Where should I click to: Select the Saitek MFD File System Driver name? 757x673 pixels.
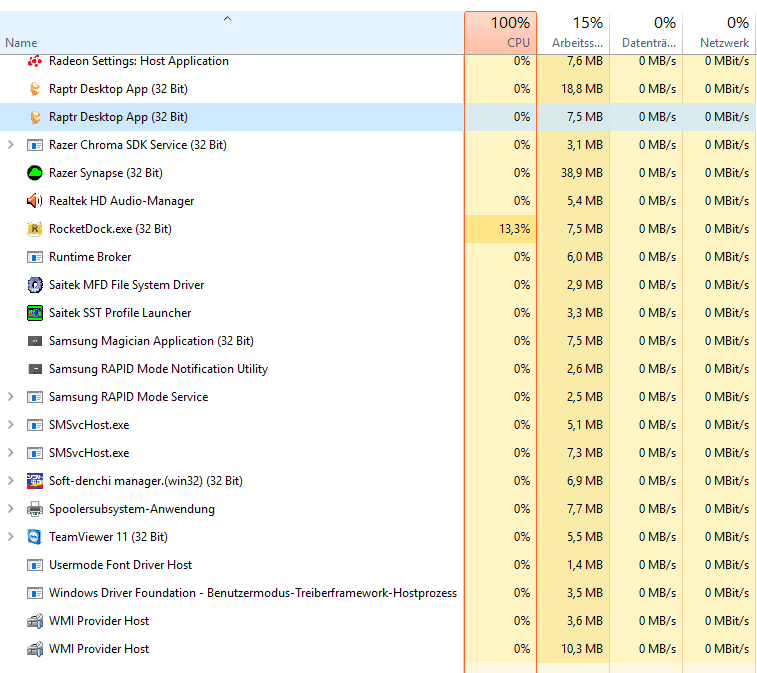(x=126, y=285)
